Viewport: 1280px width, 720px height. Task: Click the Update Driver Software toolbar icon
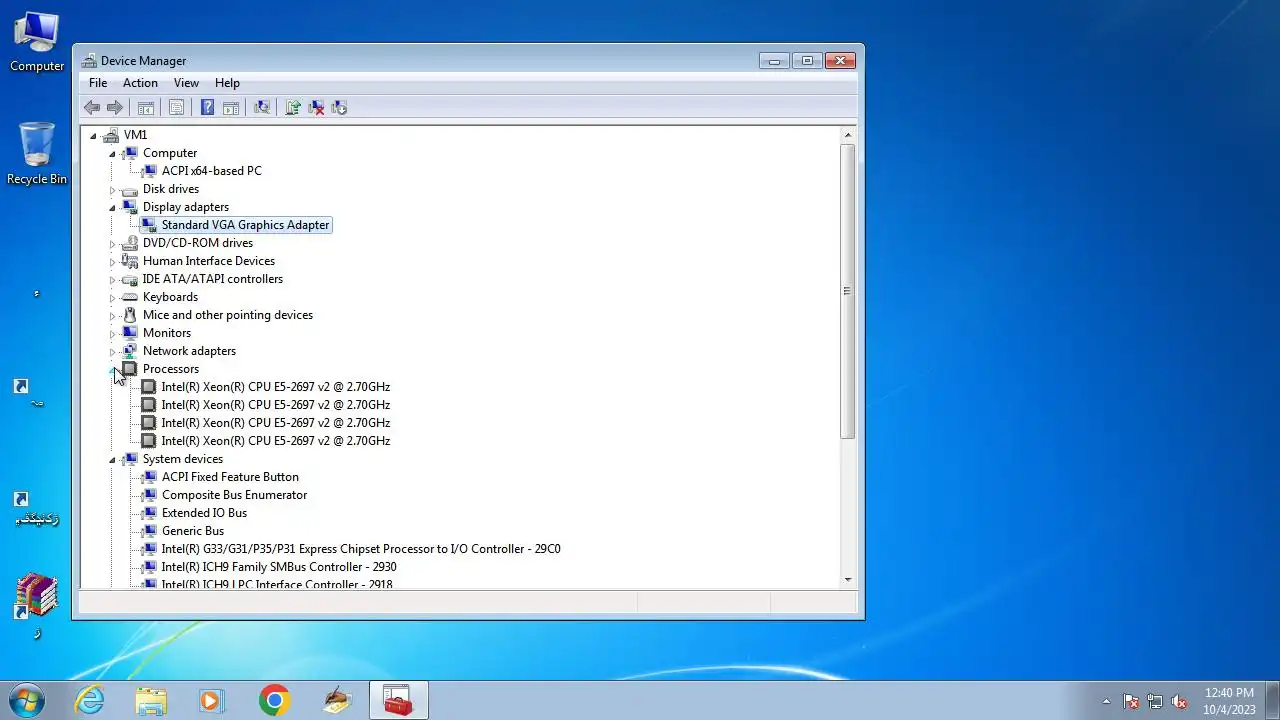(x=293, y=107)
